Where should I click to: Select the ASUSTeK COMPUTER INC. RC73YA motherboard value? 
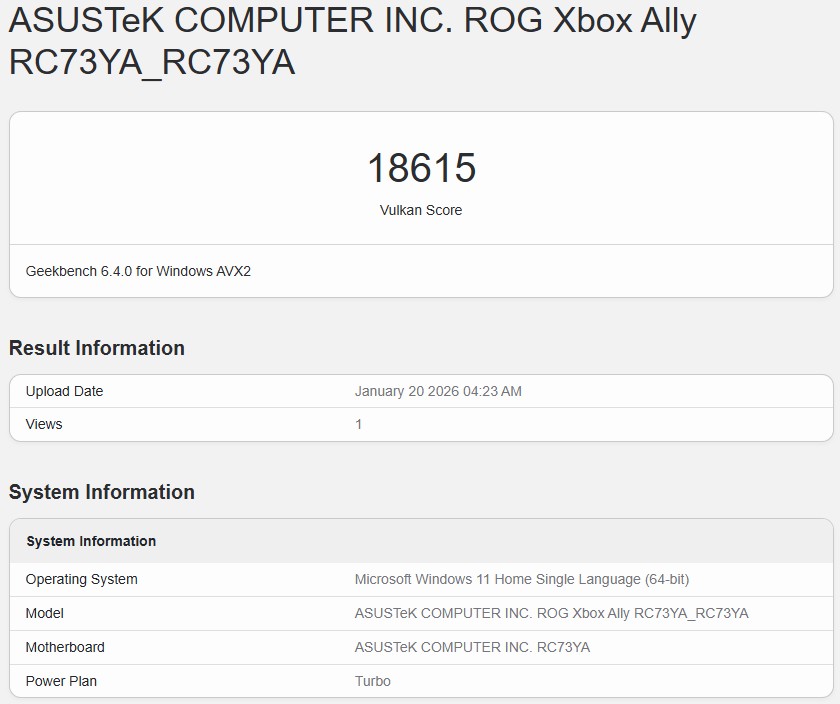(x=472, y=647)
